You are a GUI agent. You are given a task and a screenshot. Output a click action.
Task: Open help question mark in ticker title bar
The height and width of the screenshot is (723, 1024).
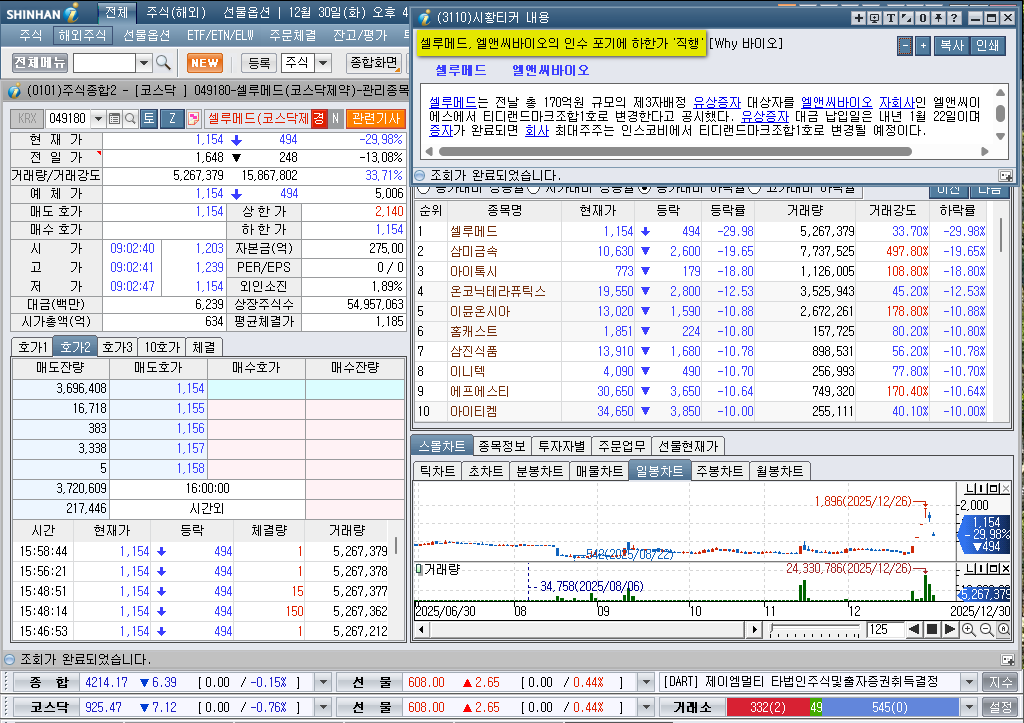click(954, 18)
